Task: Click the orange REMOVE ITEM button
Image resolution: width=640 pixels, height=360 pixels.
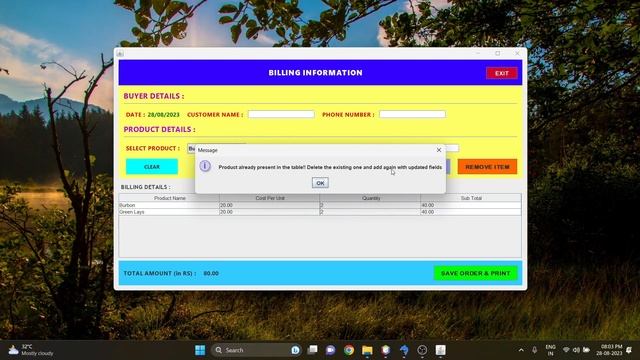Action: coord(487,167)
